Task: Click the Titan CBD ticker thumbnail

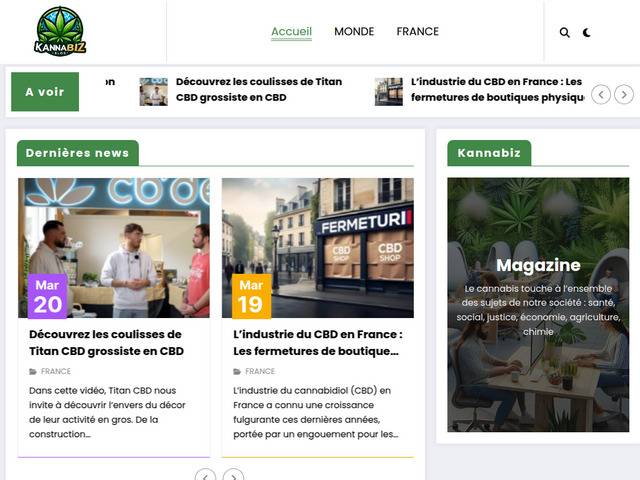Action: click(153, 92)
